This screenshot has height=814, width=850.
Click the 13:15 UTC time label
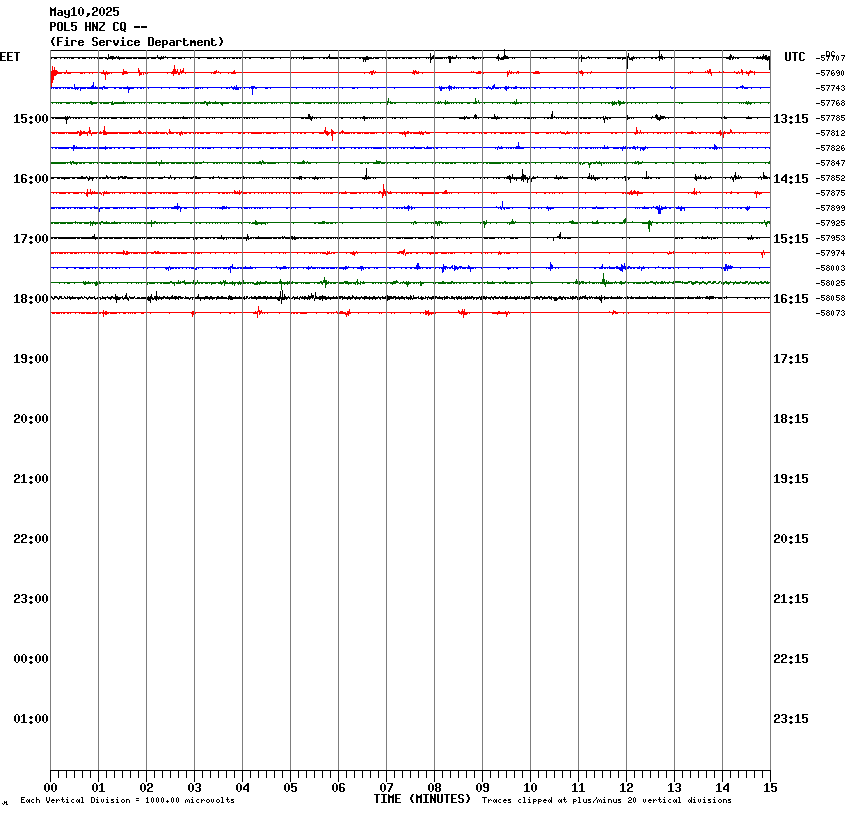(x=790, y=119)
